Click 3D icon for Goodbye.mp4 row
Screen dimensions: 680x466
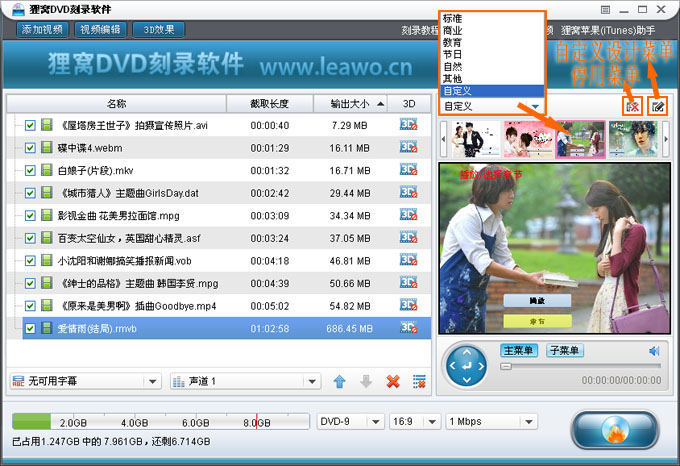[x=409, y=305]
